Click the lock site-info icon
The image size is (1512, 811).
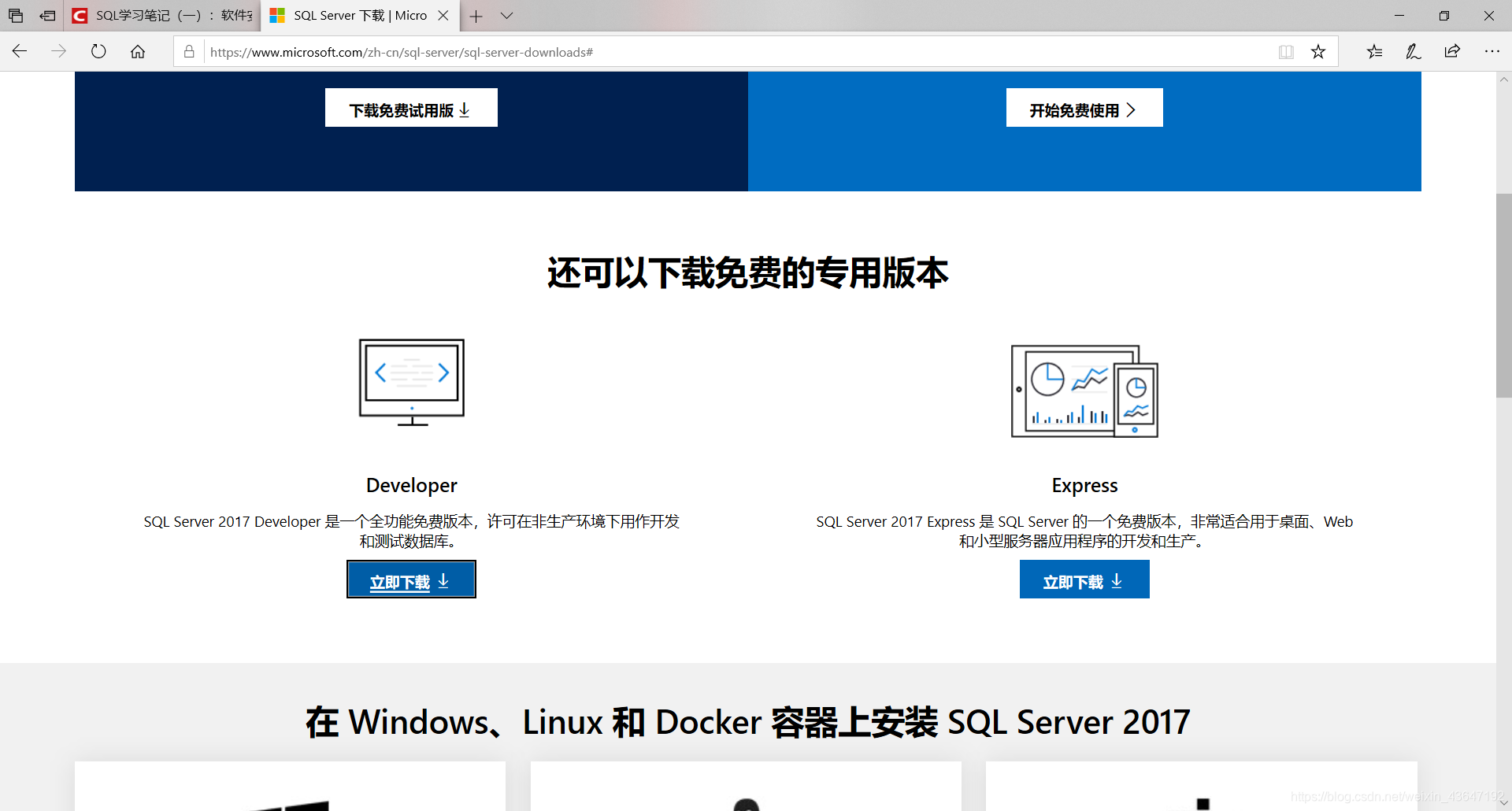pyautogui.click(x=189, y=52)
